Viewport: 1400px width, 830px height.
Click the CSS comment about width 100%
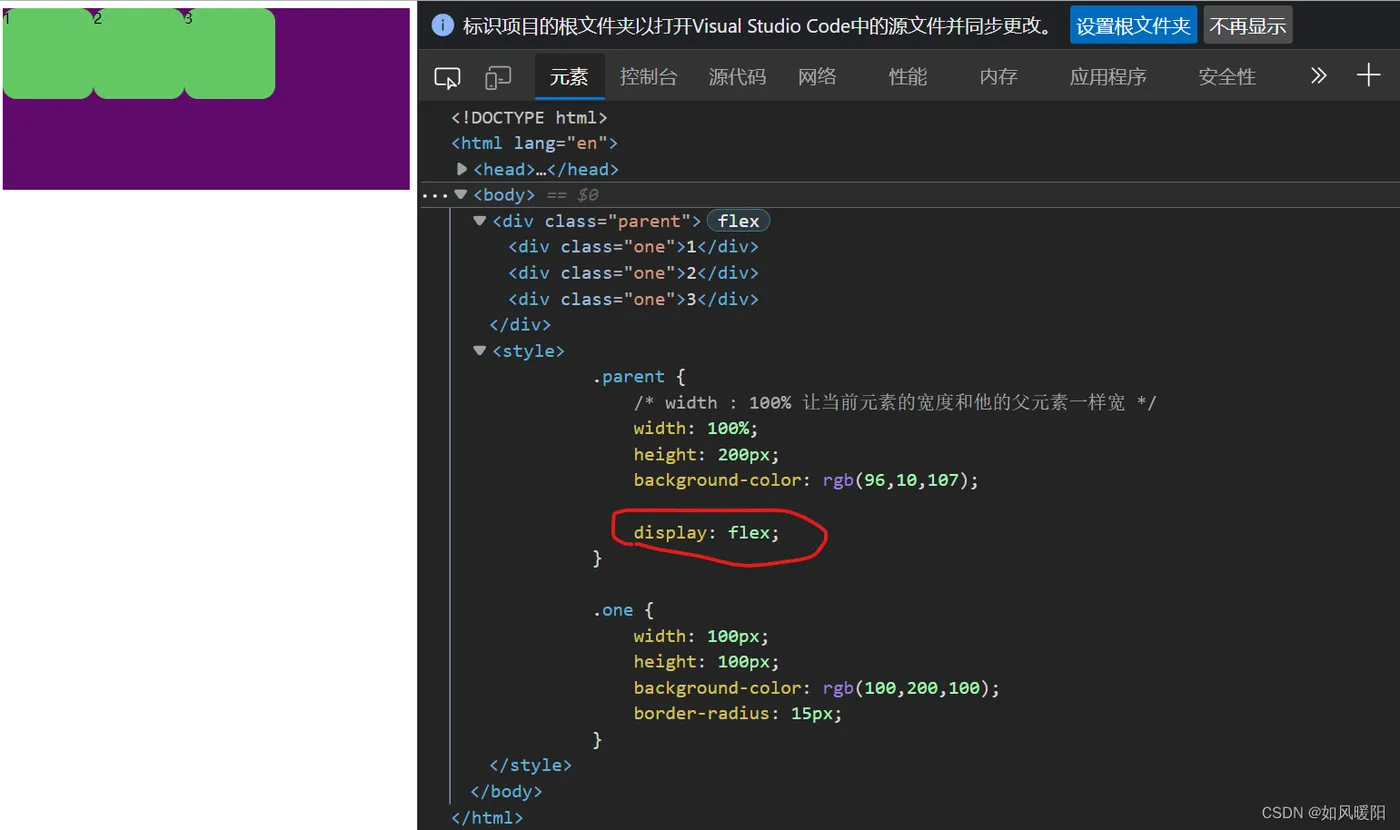(x=895, y=403)
